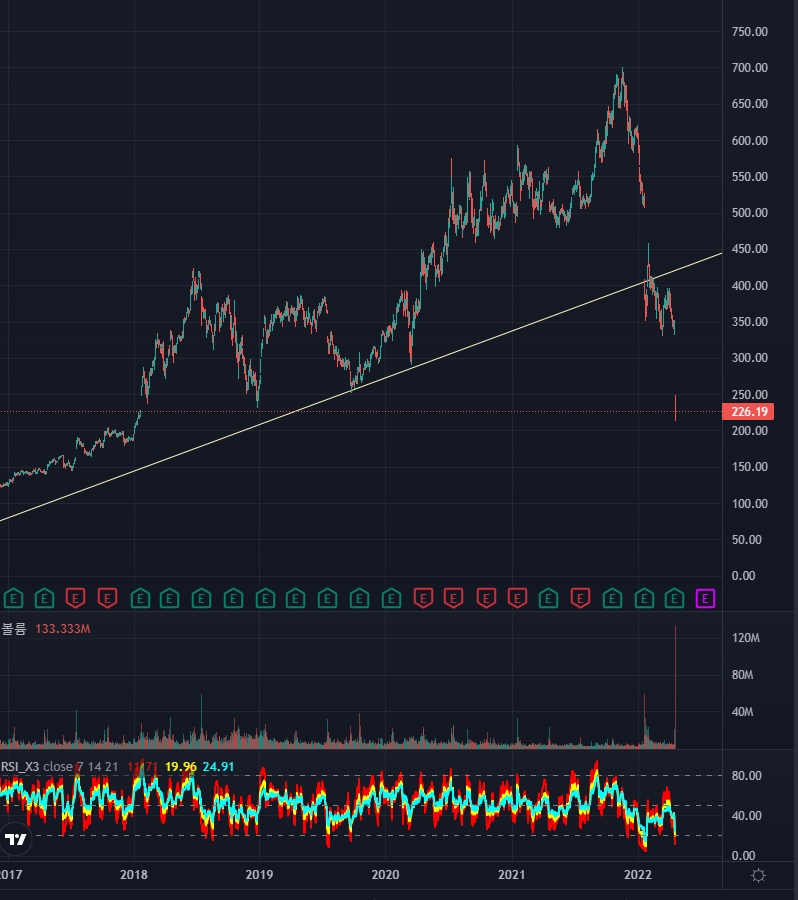This screenshot has height=900, width=798.
Task: Click the 50.00 price axis label
Action: coord(746,540)
